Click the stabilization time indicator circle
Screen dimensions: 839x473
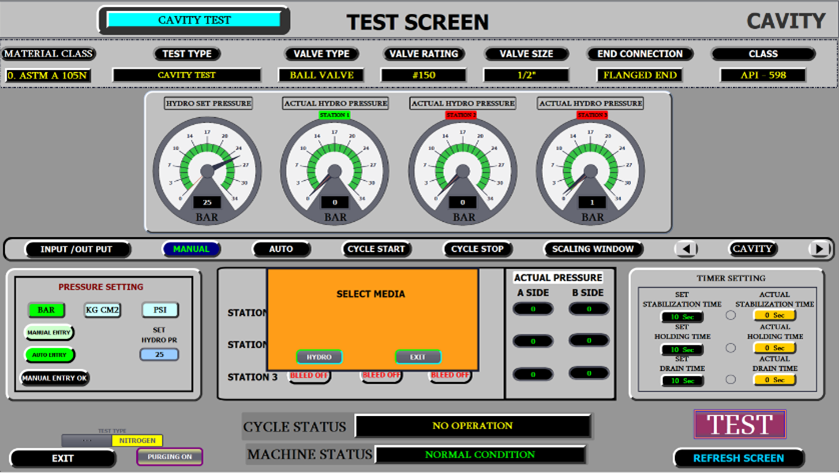[x=730, y=315]
